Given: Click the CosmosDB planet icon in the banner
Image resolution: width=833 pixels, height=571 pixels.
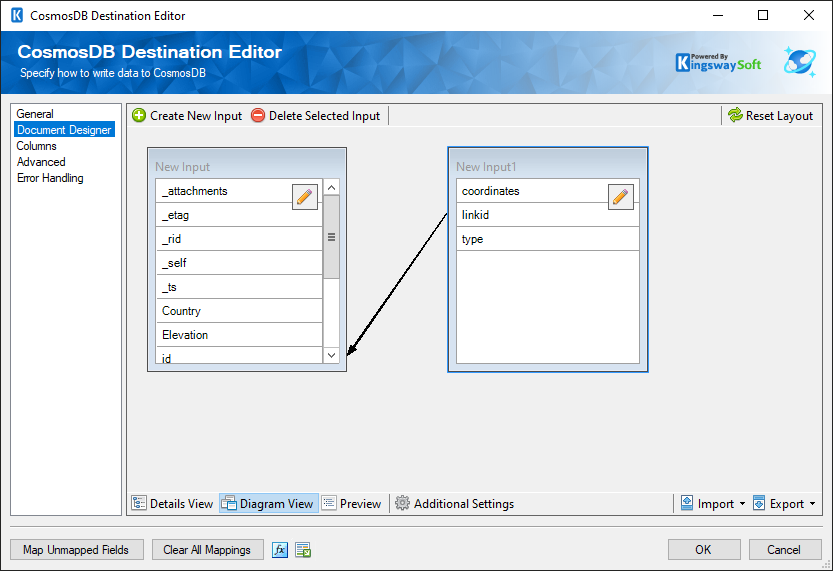Looking at the screenshot, I should (x=800, y=62).
